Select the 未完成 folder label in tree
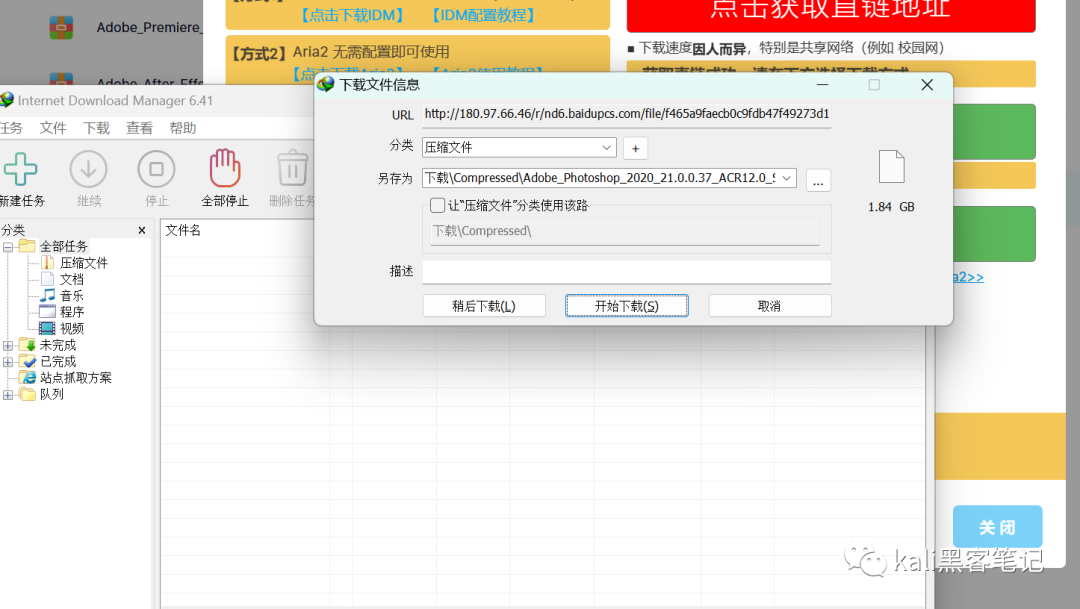 point(58,345)
